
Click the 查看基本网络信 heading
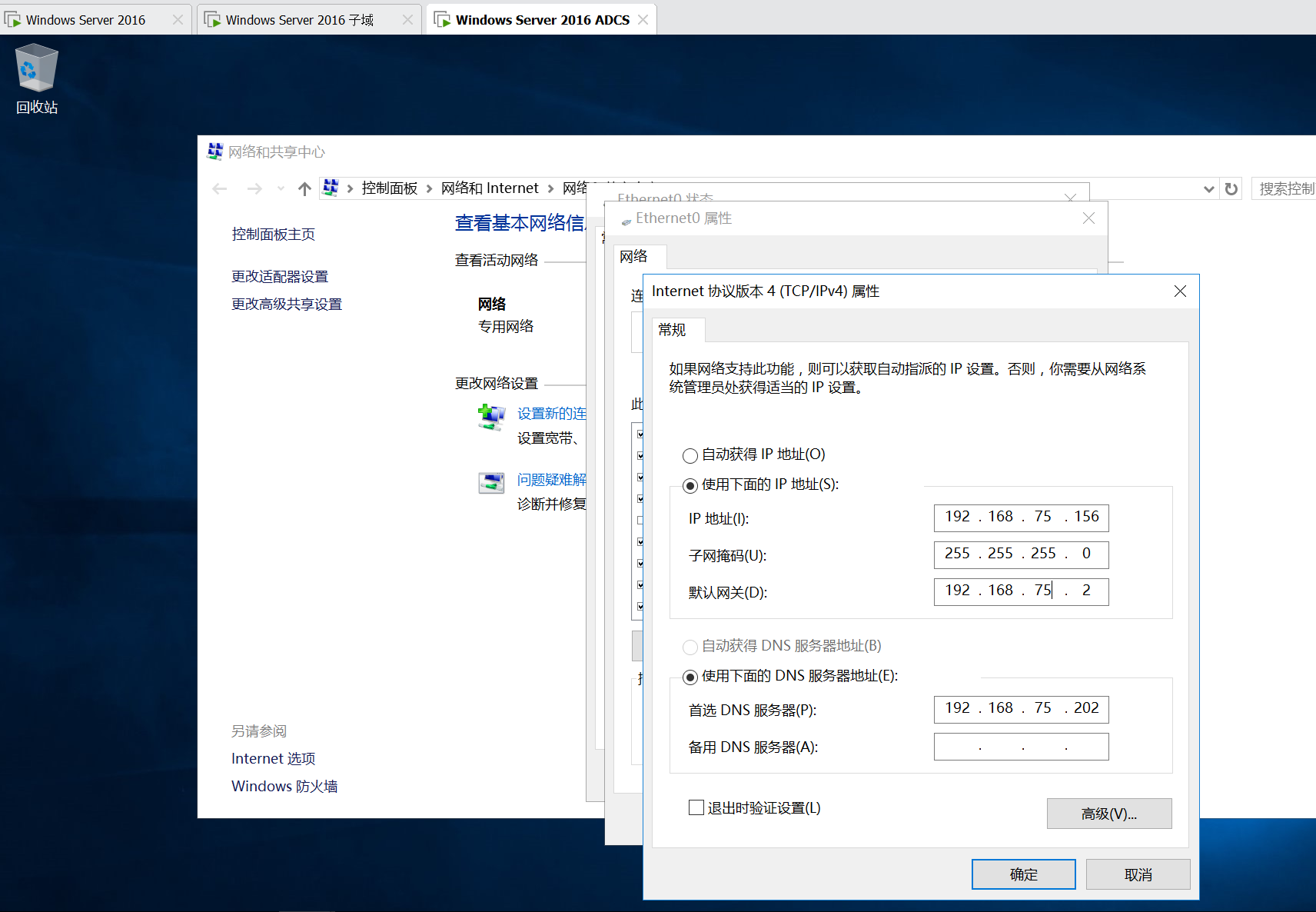pos(520,223)
